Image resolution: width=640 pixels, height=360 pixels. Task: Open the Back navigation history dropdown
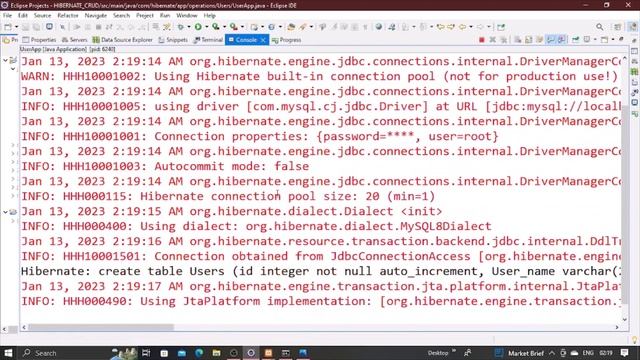coord(471,27)
